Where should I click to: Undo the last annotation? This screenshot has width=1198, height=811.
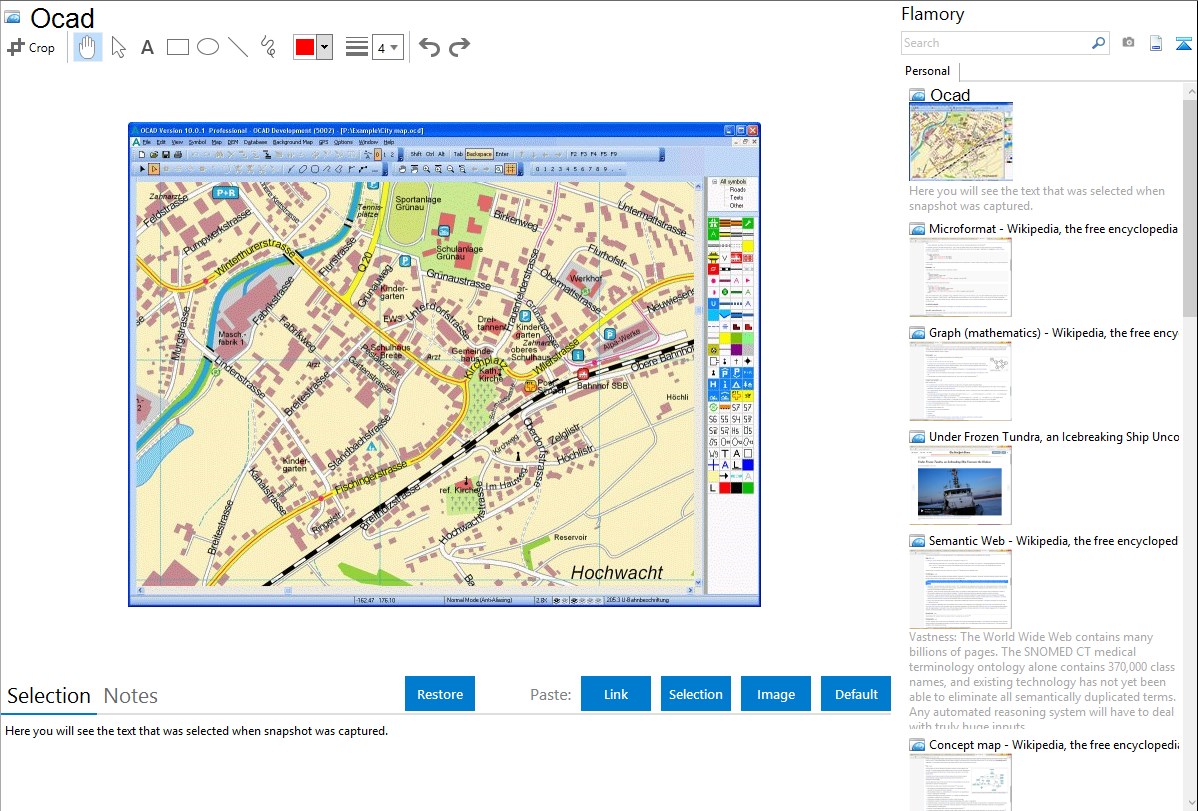(x=429, y=47)
